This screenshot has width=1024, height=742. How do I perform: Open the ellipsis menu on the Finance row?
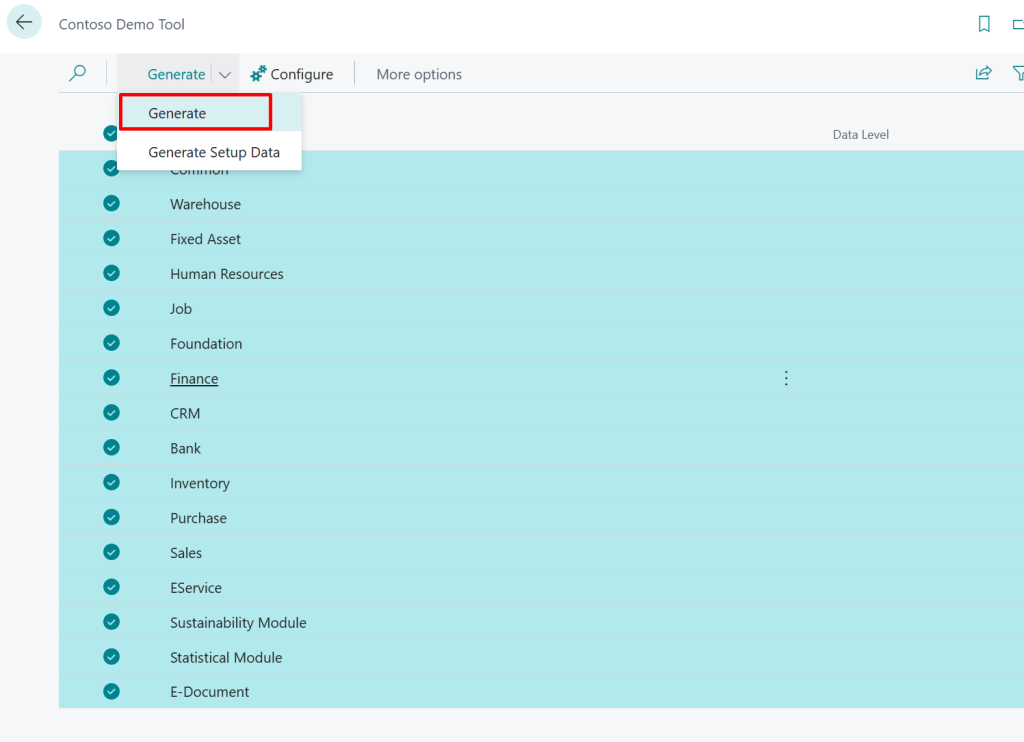786,378
